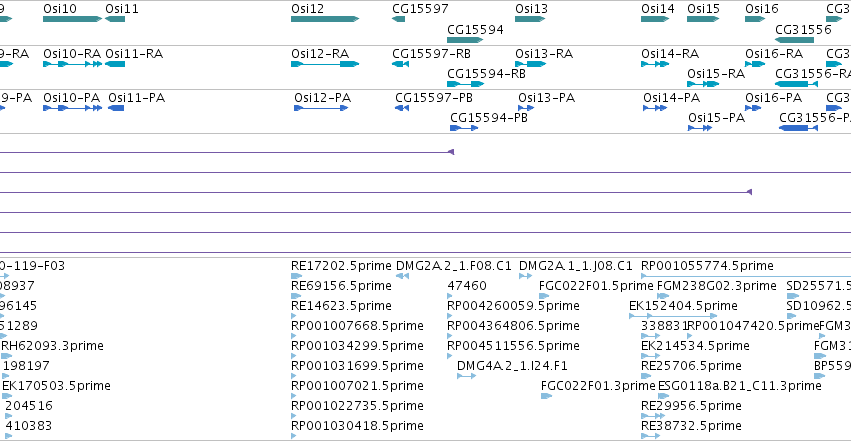Viewport: 851px width, 441px height.
Task: Click the Osi11-PA protein feature
Action: 116,108
